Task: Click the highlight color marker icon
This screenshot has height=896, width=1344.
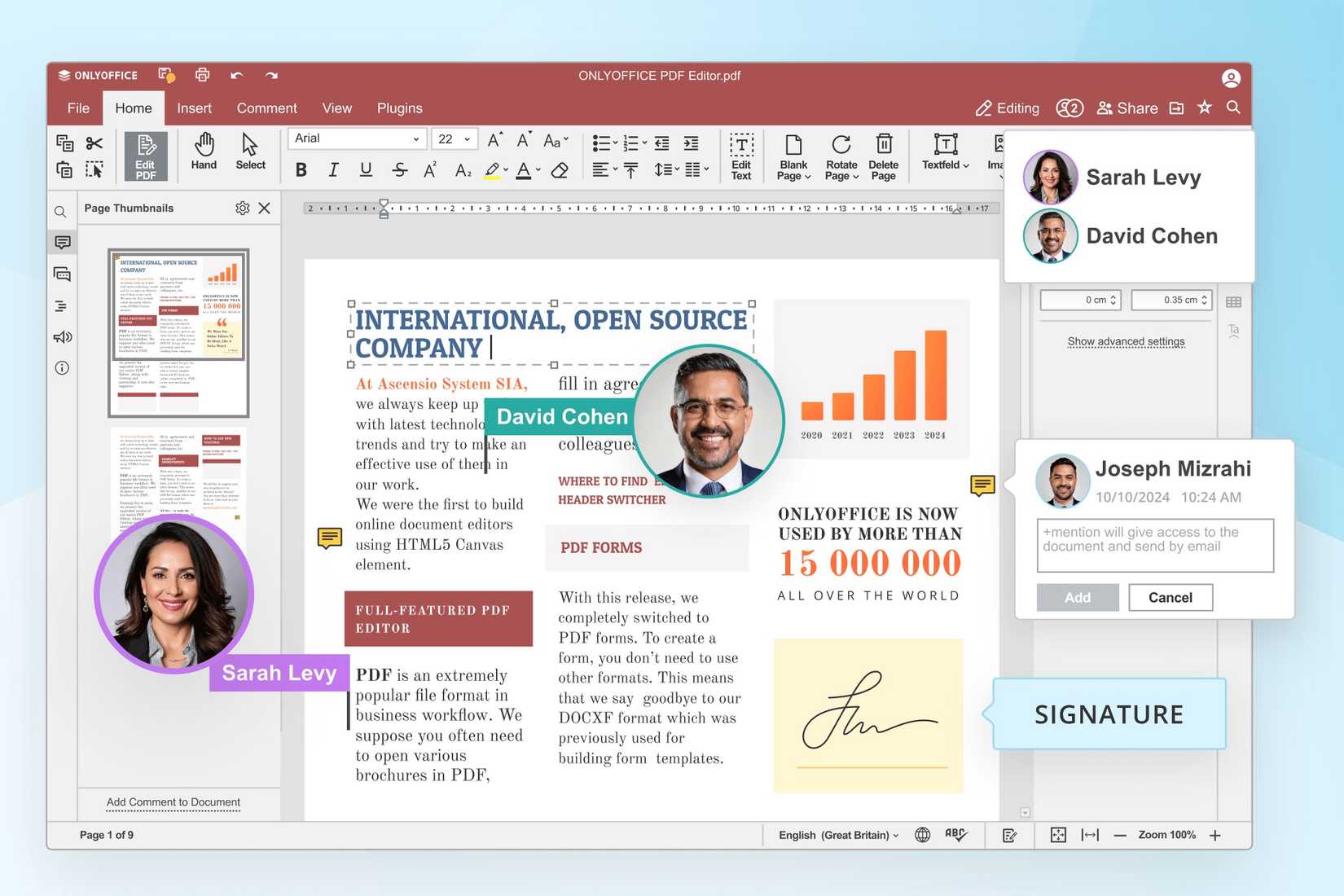Action: 492,170
